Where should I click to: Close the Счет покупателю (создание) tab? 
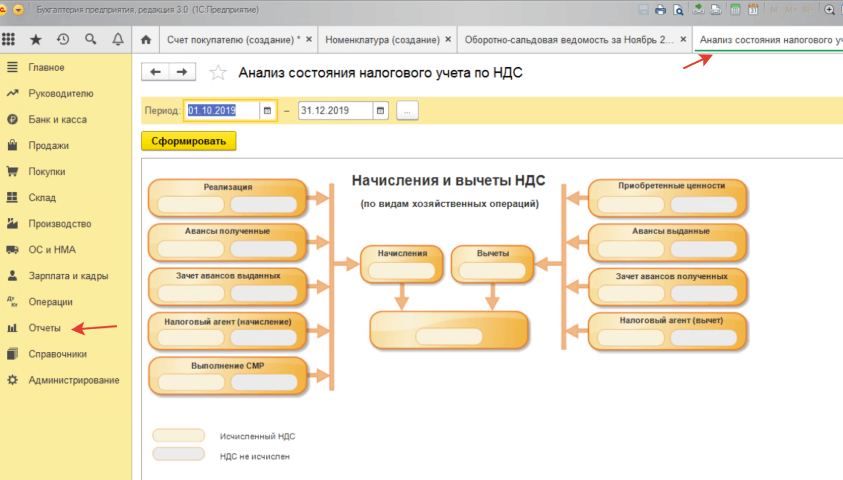coord(309,39)
